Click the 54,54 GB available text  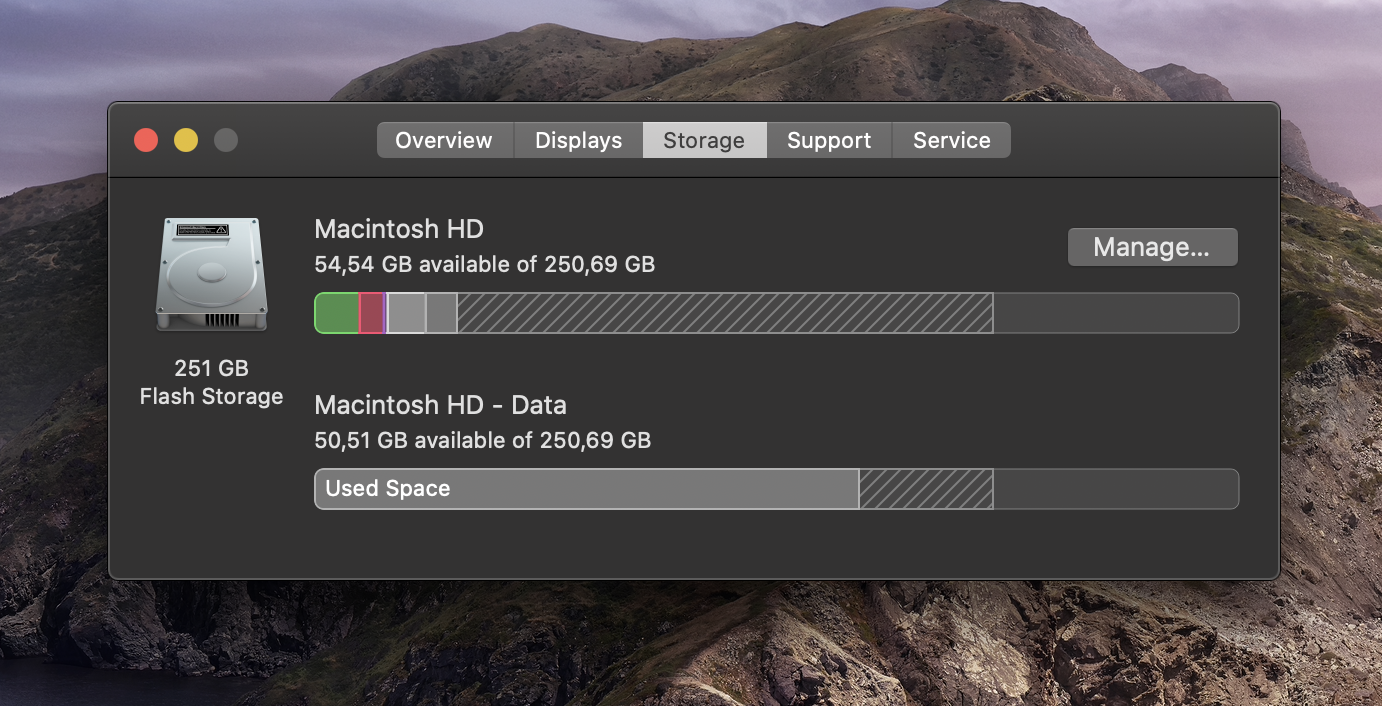(x=414, y=265)
